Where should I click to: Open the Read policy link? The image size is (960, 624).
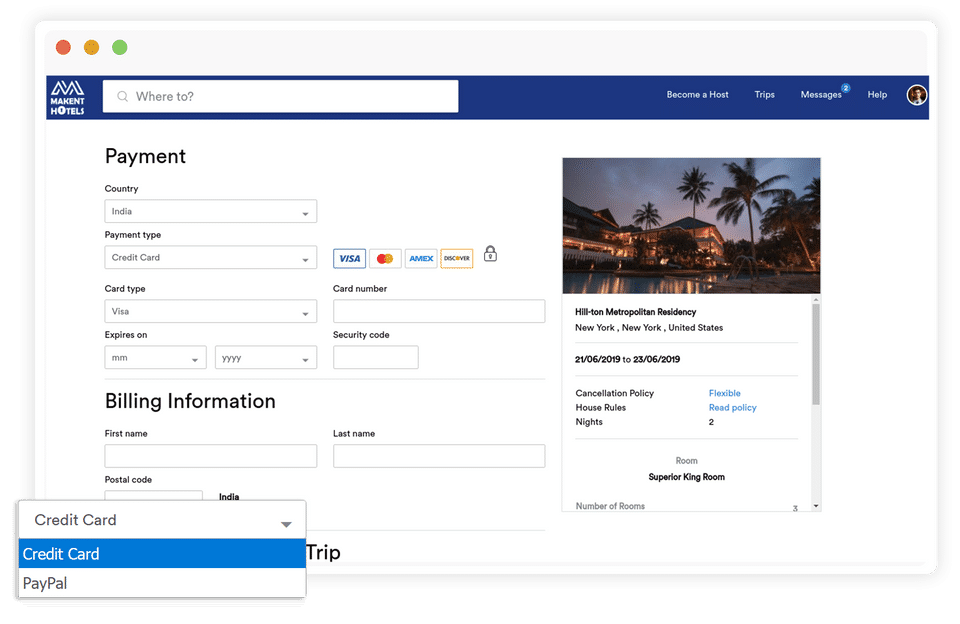point(733,408)
